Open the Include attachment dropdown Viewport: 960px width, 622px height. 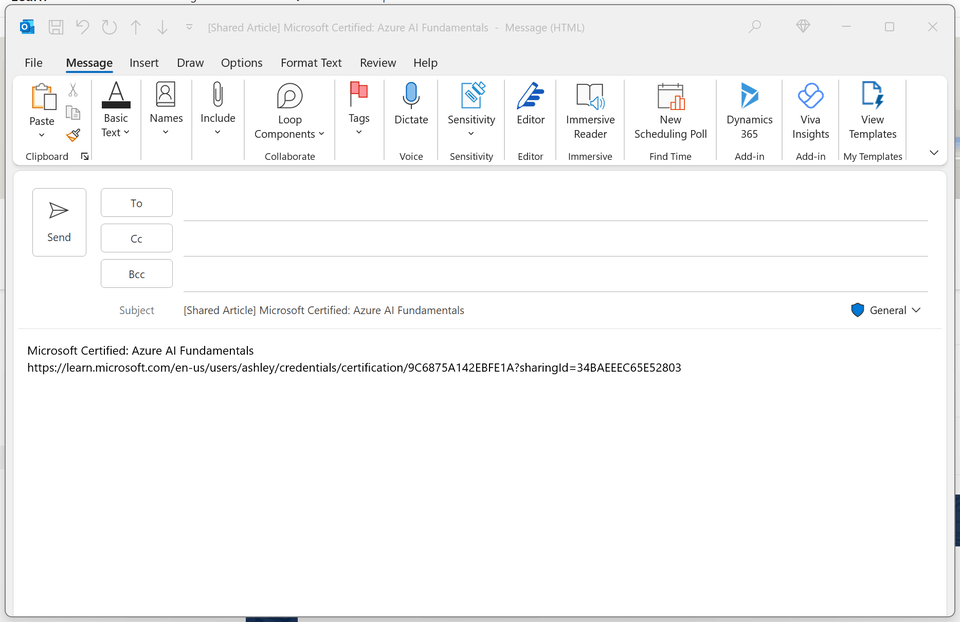click(217, 109)
